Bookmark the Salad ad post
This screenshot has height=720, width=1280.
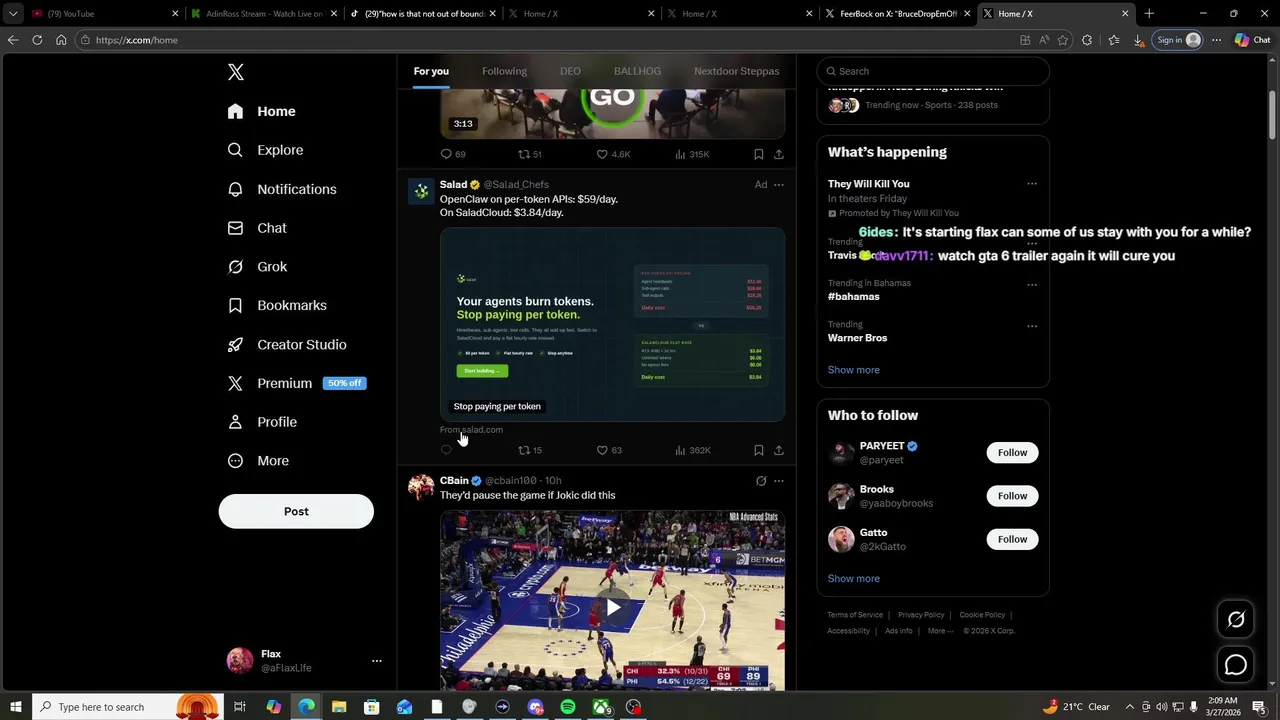tap(759, 450)
